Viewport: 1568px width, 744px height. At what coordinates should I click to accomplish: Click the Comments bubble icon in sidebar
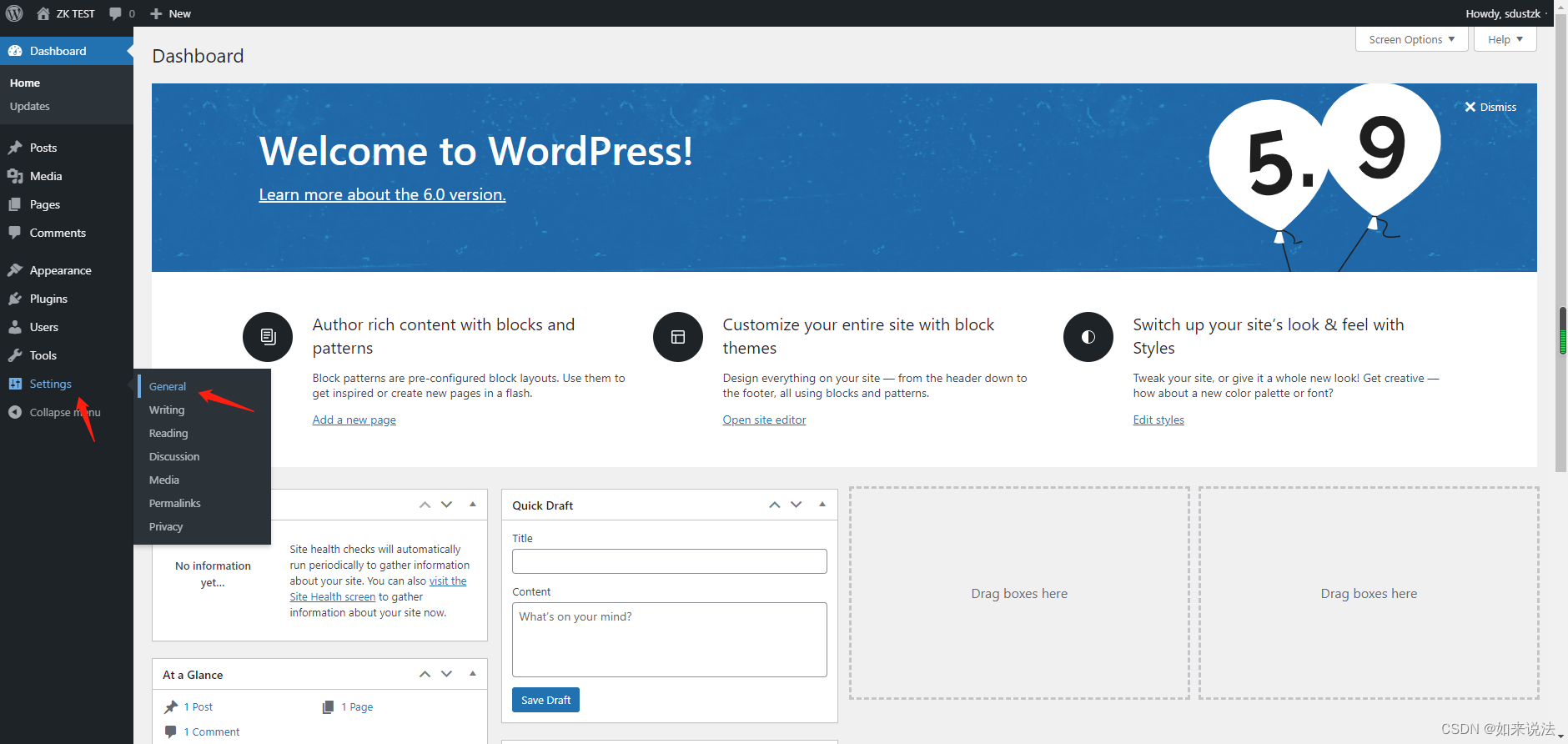click(15, 233)
